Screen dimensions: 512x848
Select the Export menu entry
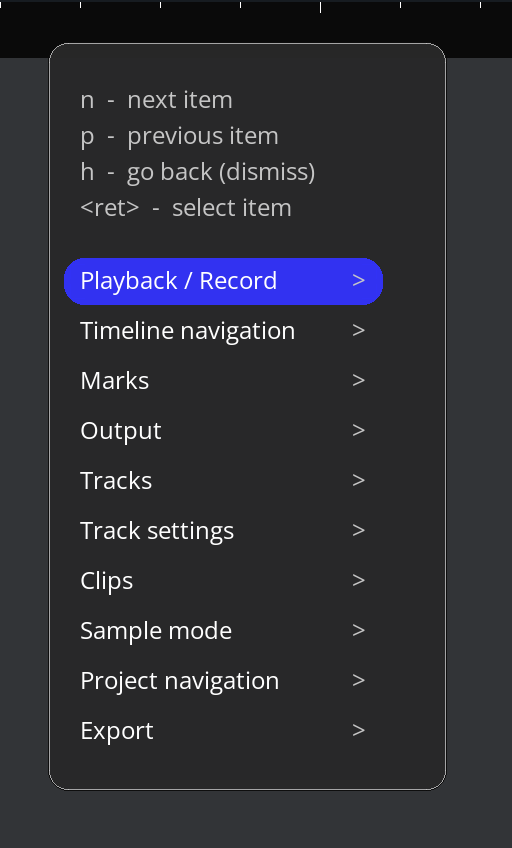223,731
